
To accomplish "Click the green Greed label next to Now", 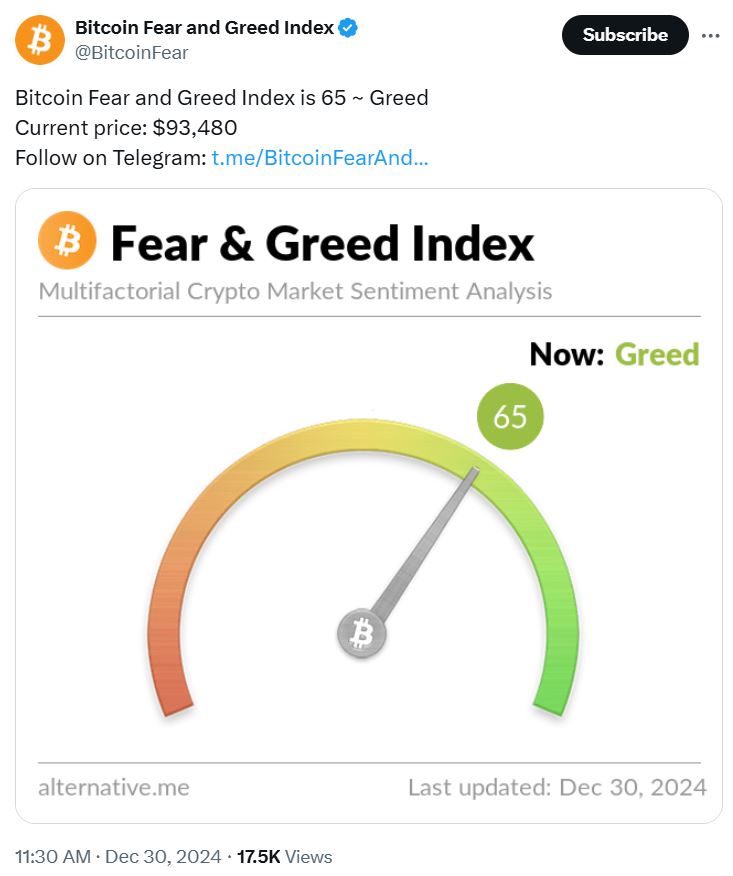I will click(657, 354).
